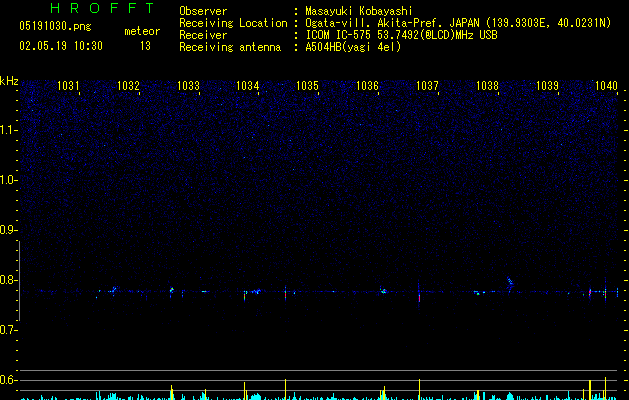
Task: Click the 1037 time axis marker
Action: (427, 86)
